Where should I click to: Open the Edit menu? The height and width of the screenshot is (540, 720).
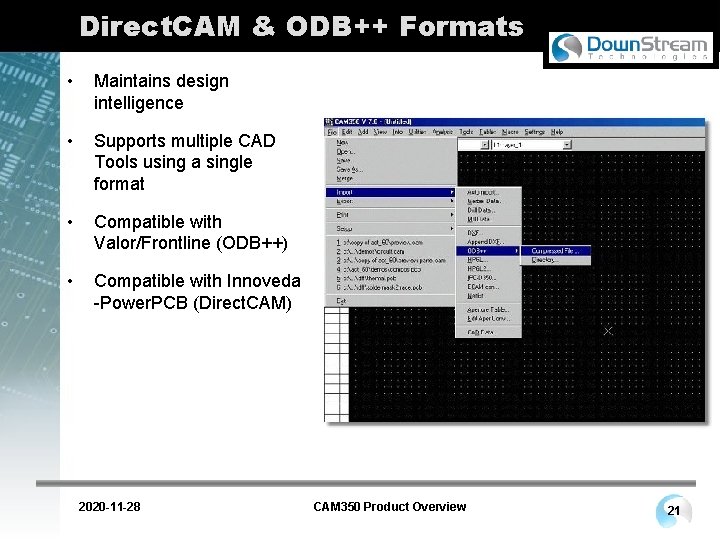click(347, 132)
